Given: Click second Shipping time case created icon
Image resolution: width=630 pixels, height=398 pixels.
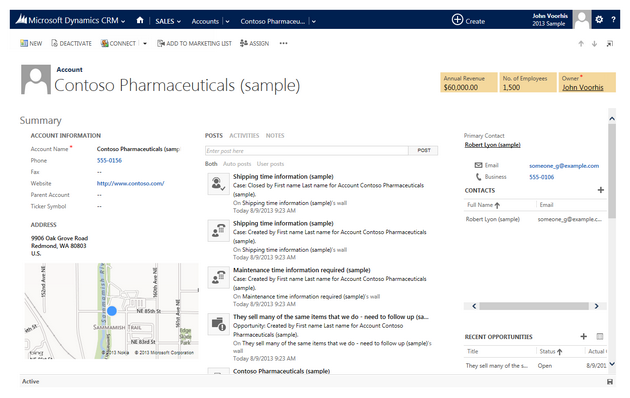Looking at the screenshot, I should pyautogui.click(x=218, y=231).
